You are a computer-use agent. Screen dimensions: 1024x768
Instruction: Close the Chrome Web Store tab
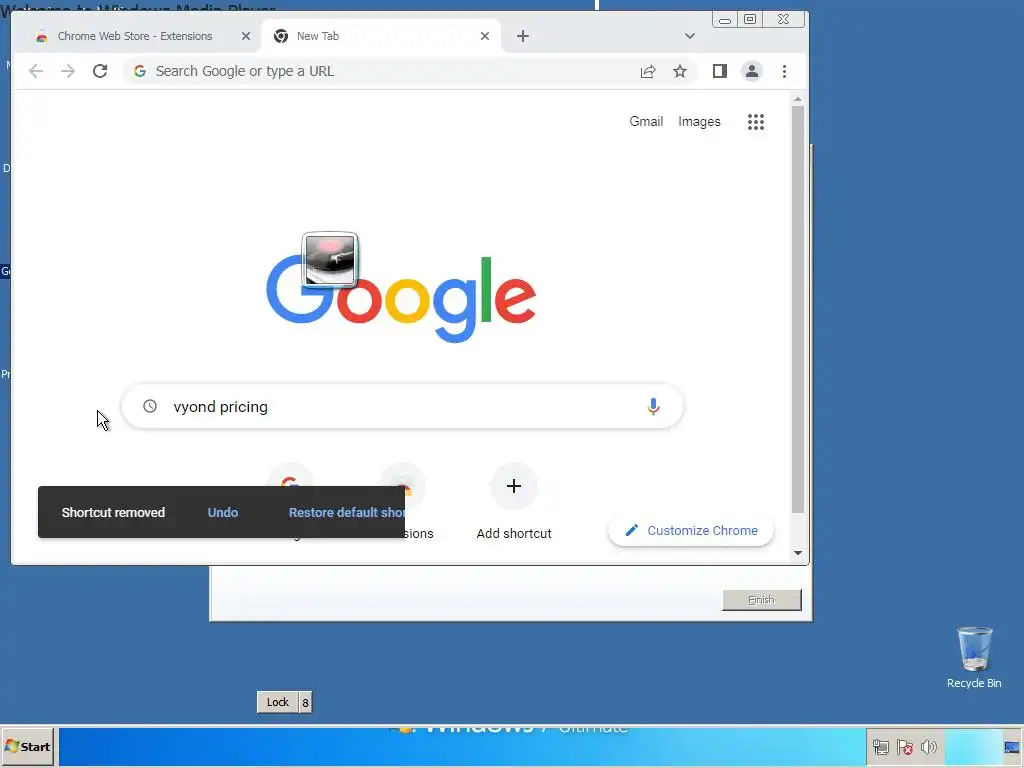pyautogui.click(x=246, y=36)
